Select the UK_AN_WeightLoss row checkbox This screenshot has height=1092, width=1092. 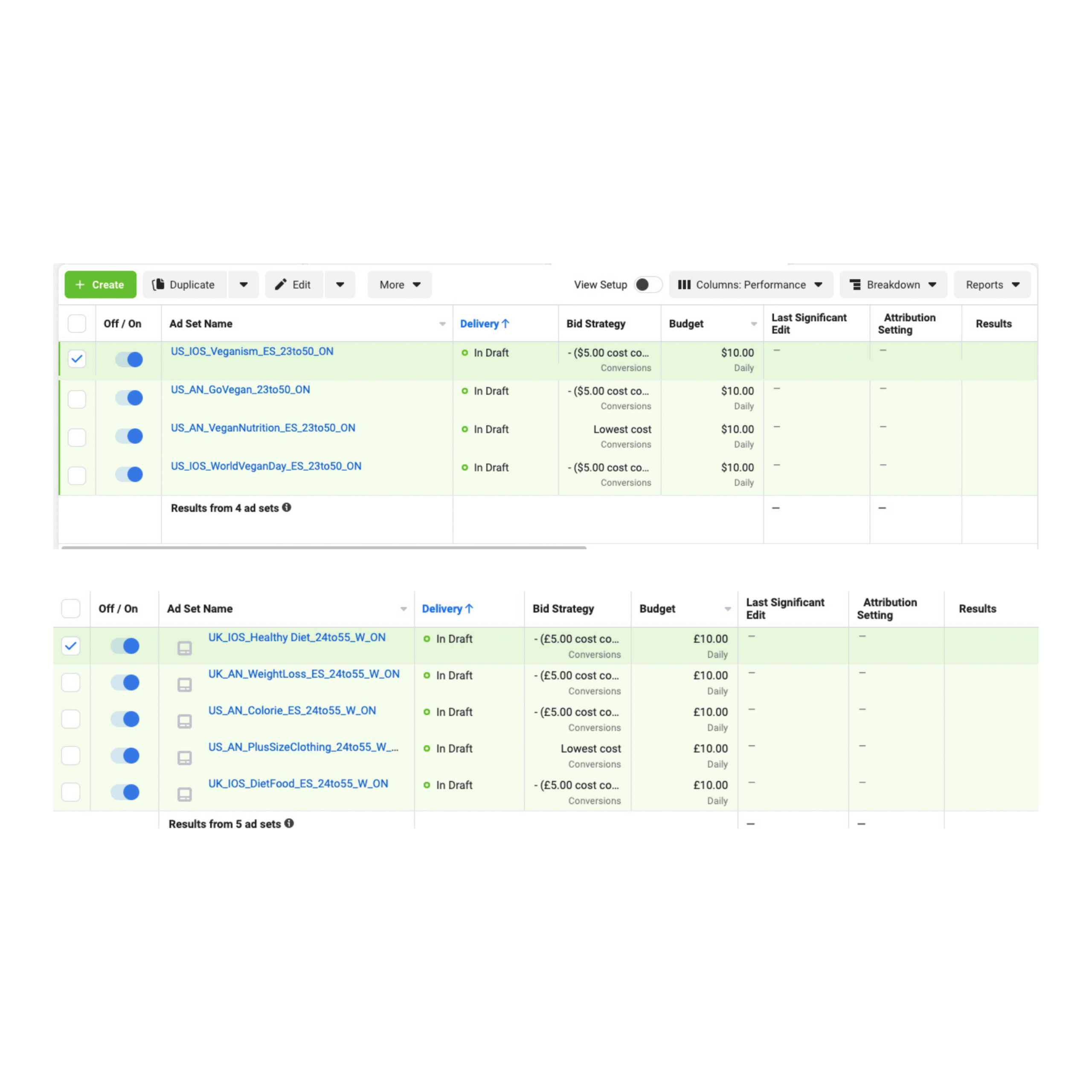(71, 682)
